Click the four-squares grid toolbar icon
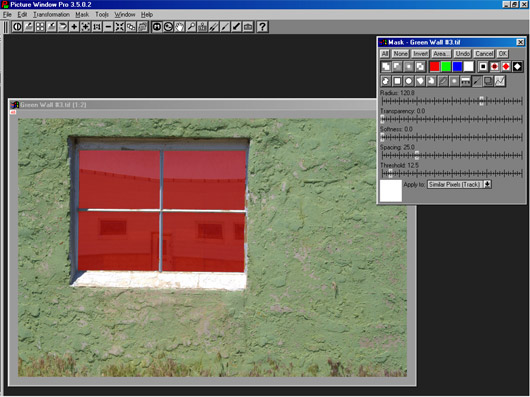The height and width of the screenshot is (397, 530). point(40,27)
